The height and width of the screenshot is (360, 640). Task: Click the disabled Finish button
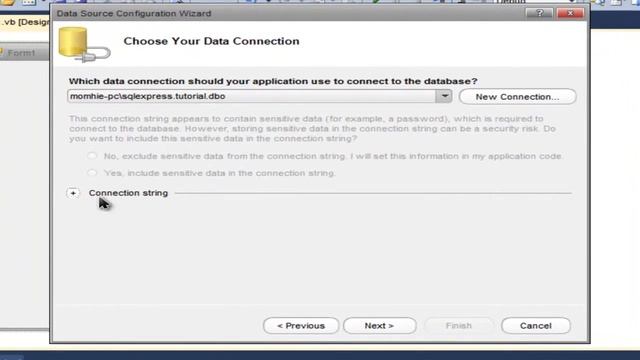(458, 326)
